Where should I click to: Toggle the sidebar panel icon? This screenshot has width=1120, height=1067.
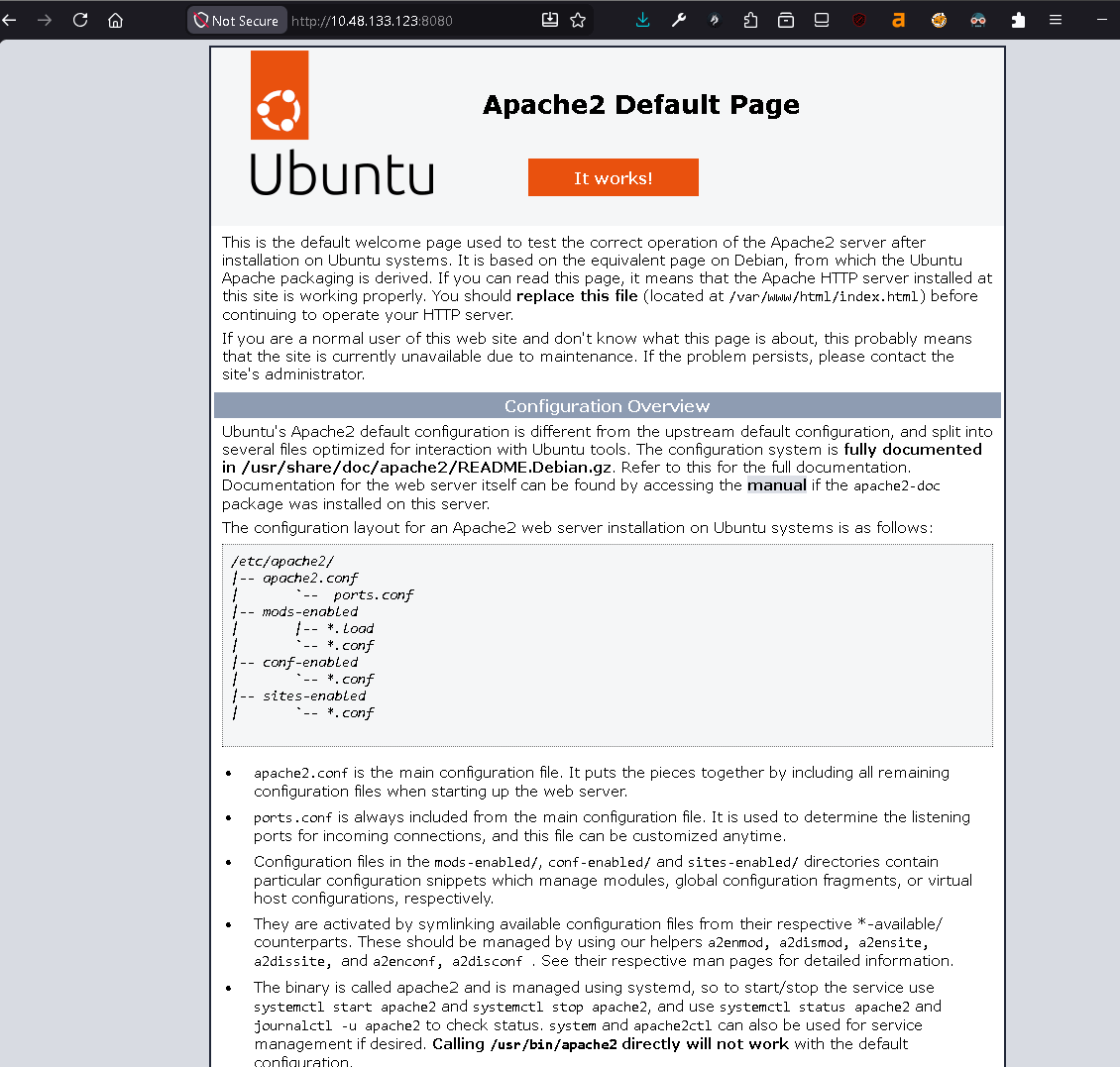(x=822, y=20)
